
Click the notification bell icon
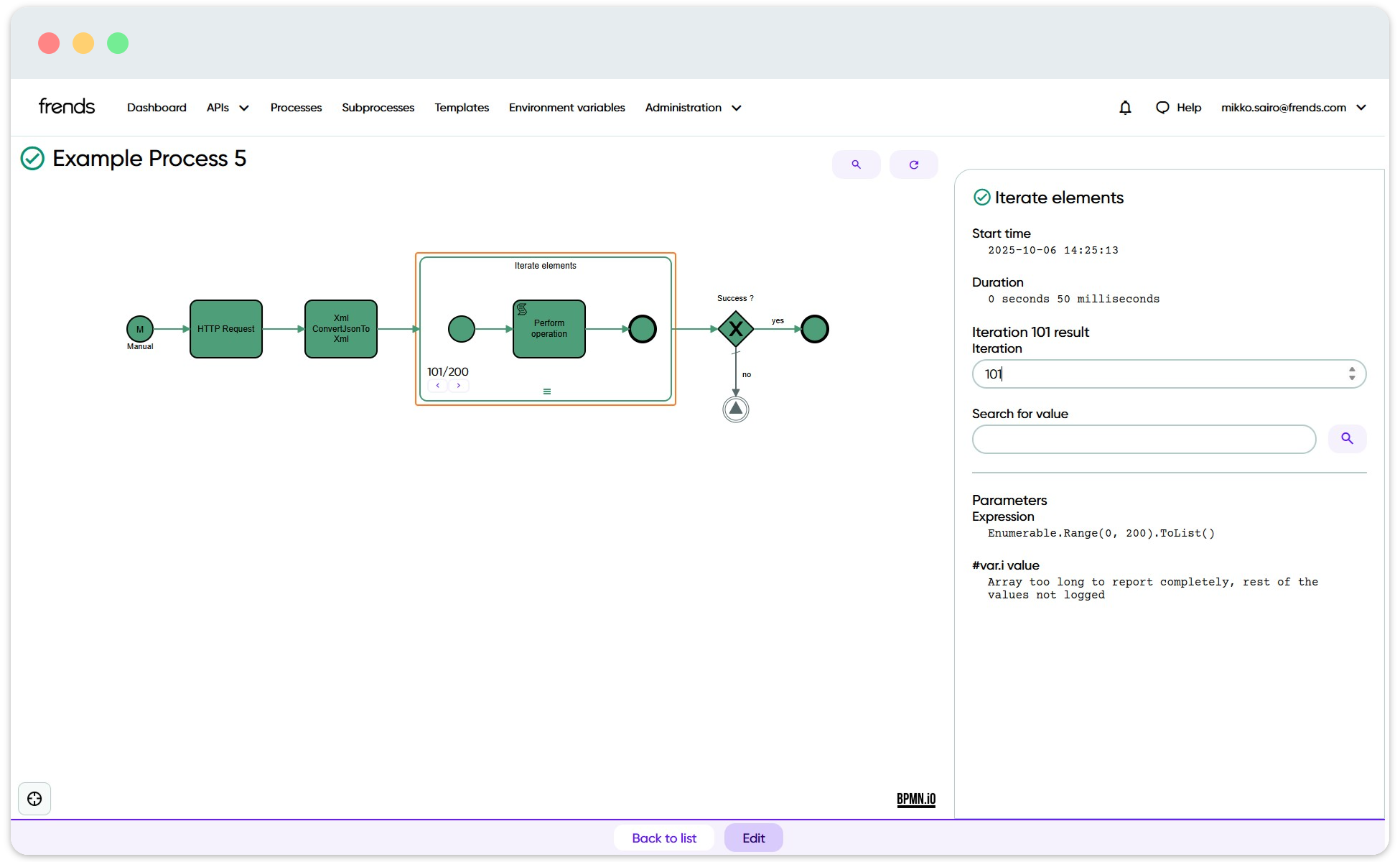click(1125, 108)
